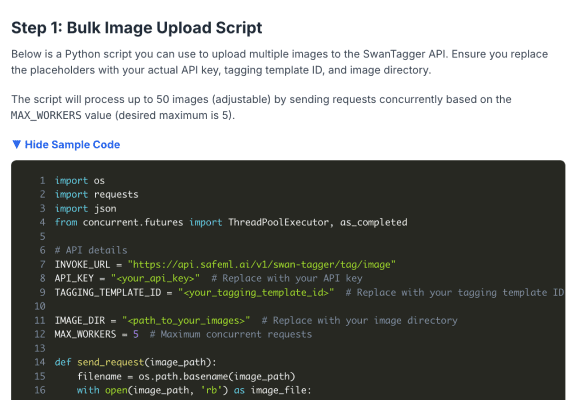
Task: Click the '# Maximum concurrent requests' comment
Action: click(x=231, y=334)
